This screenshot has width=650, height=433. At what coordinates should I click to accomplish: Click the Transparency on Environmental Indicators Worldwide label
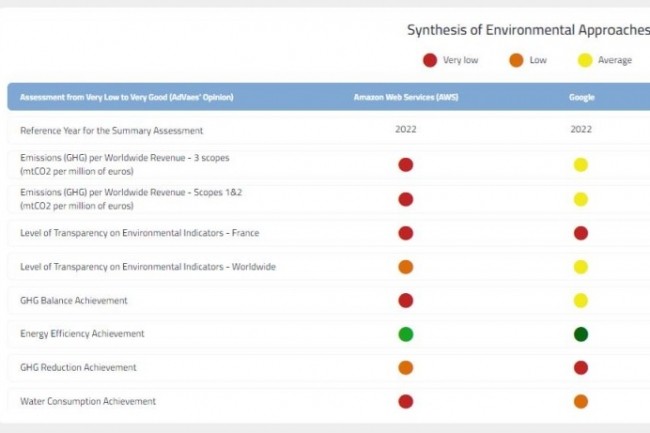tap(148, 267)
